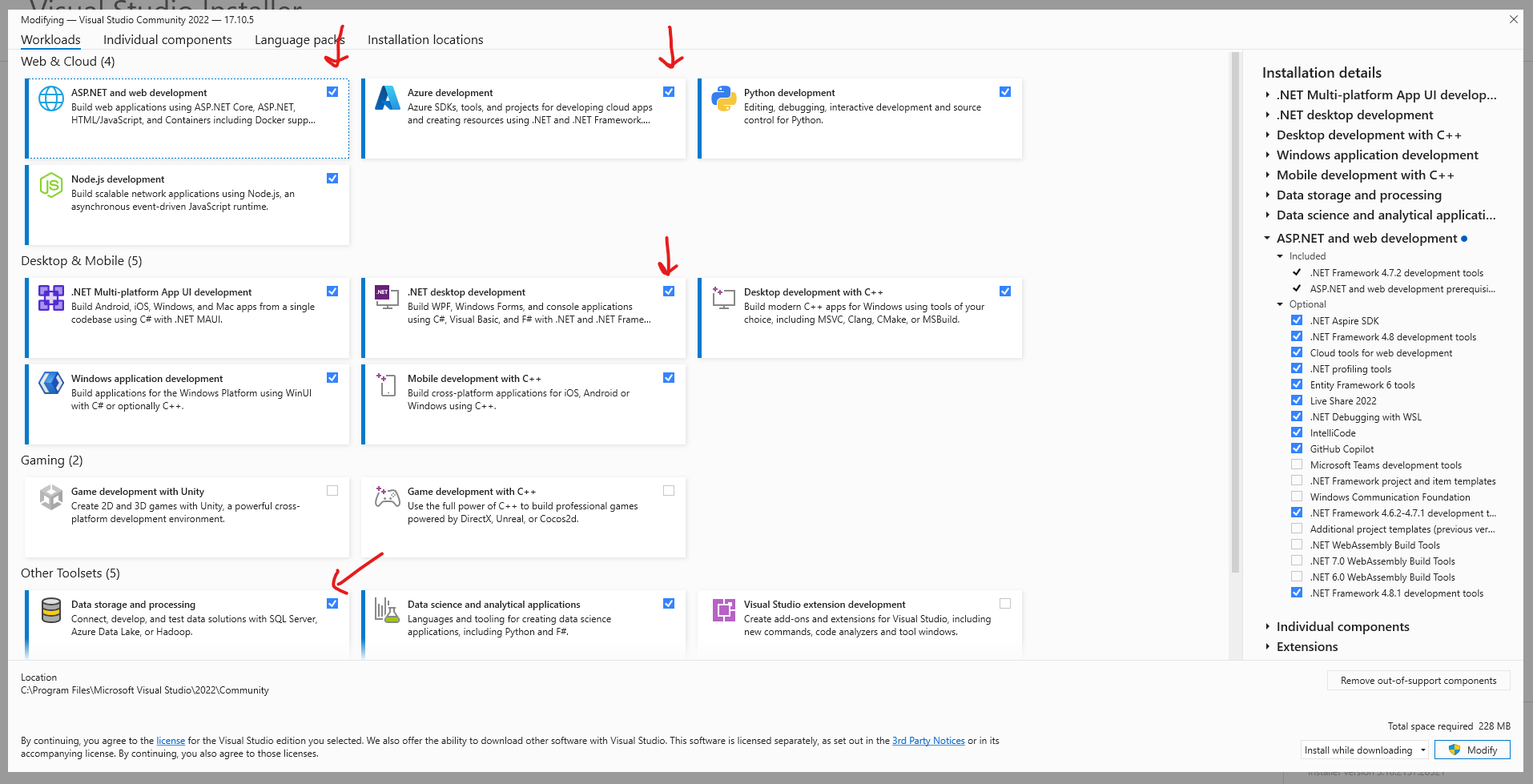Open the 3rd Party Notices link
This screenshot has width=1533, height=784.
coord(928,741)
